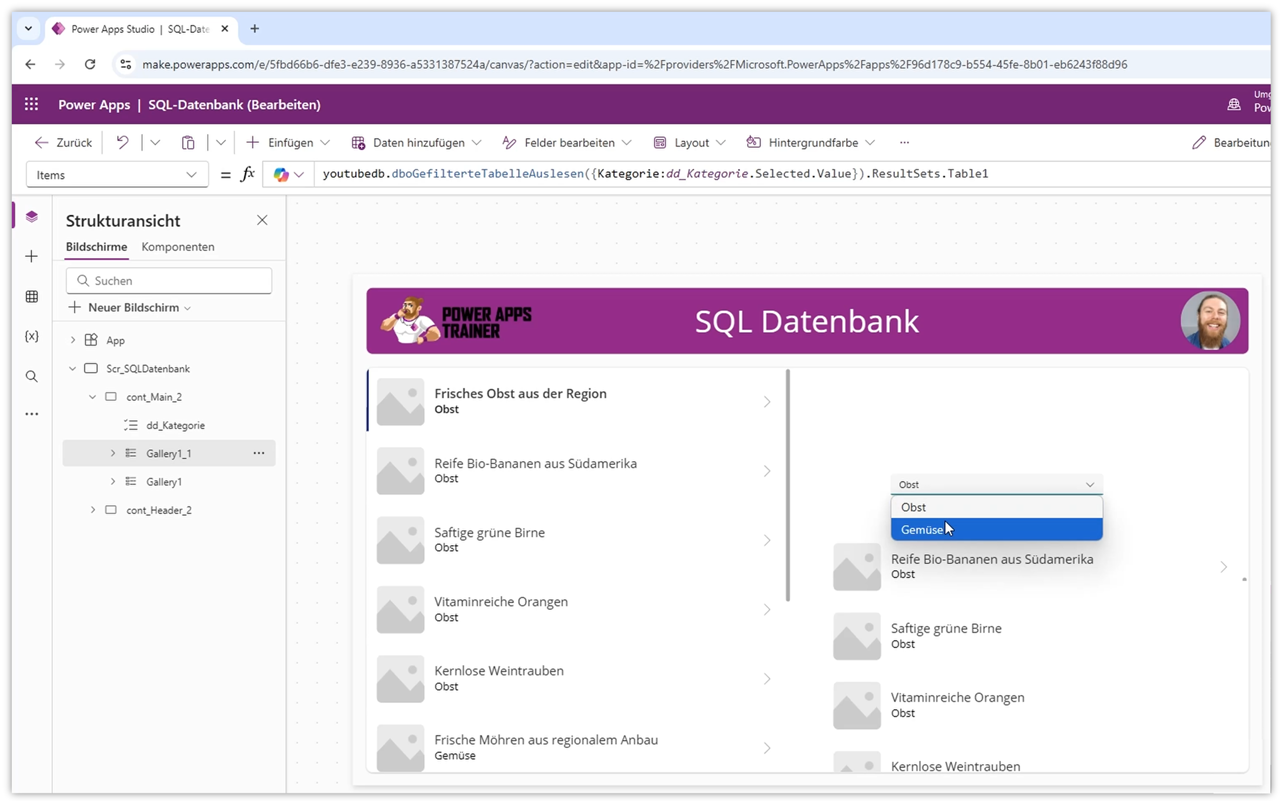
Task: Open the Einfügen dropdown menu
Action: click(x=288, y=142)
